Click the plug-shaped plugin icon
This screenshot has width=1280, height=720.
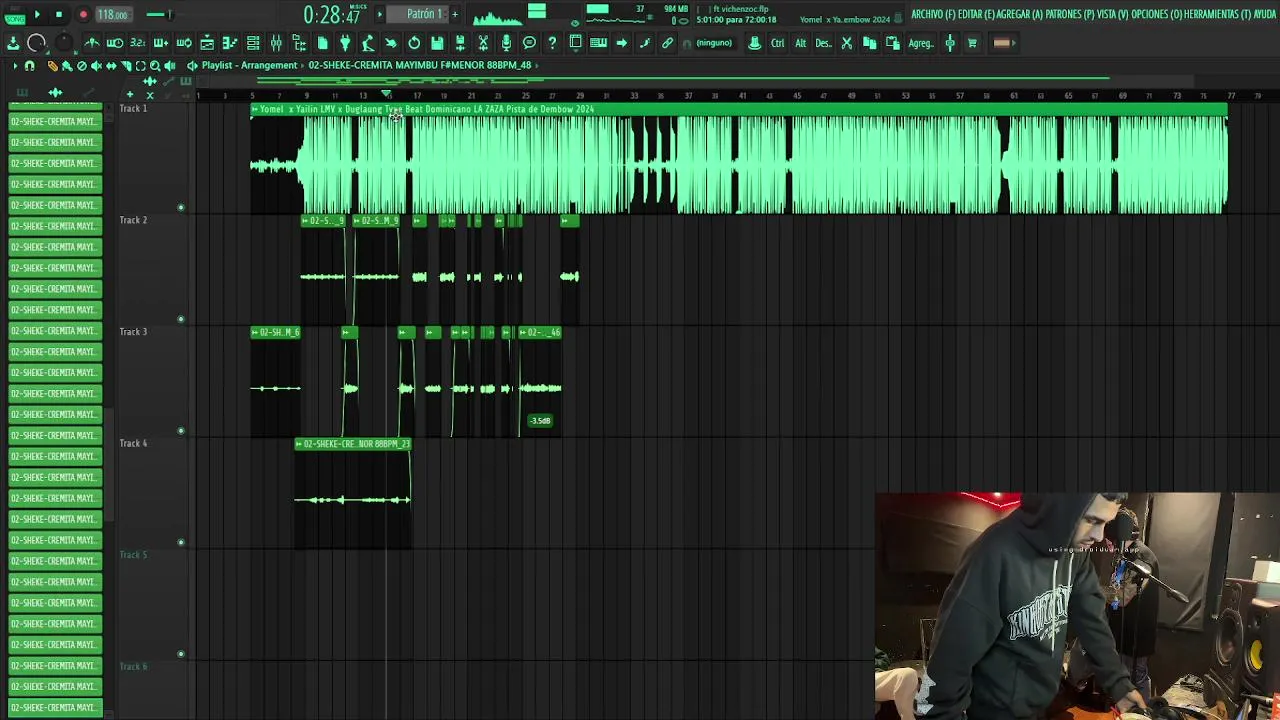[x=345, y=43]
